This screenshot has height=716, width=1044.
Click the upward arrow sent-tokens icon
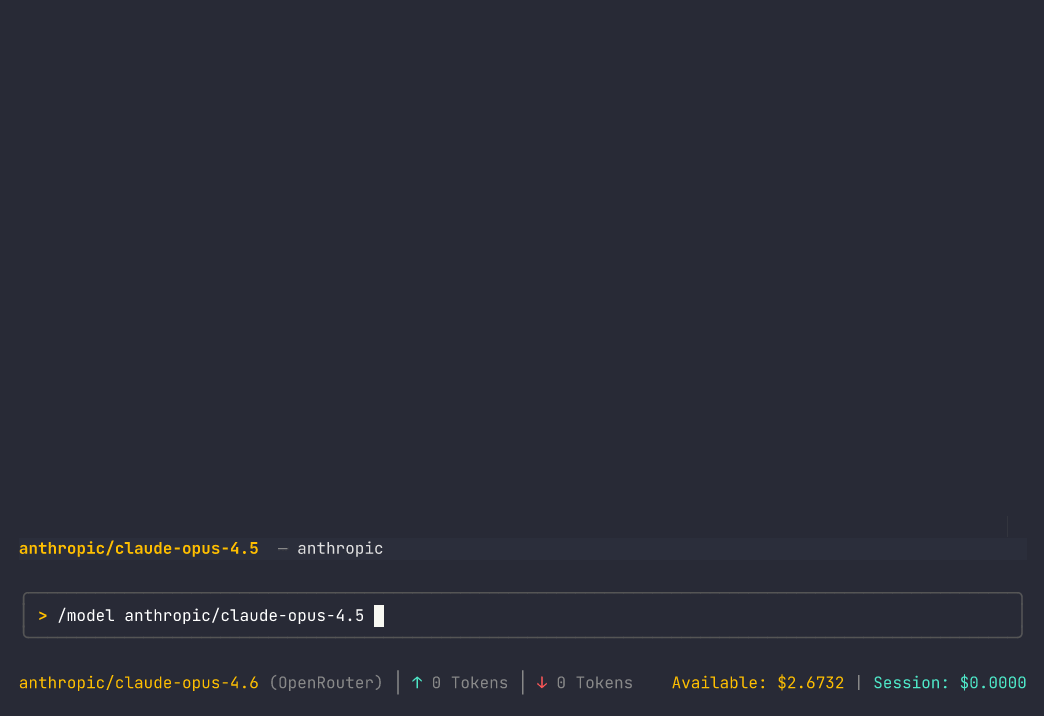[x=416, y=682]
